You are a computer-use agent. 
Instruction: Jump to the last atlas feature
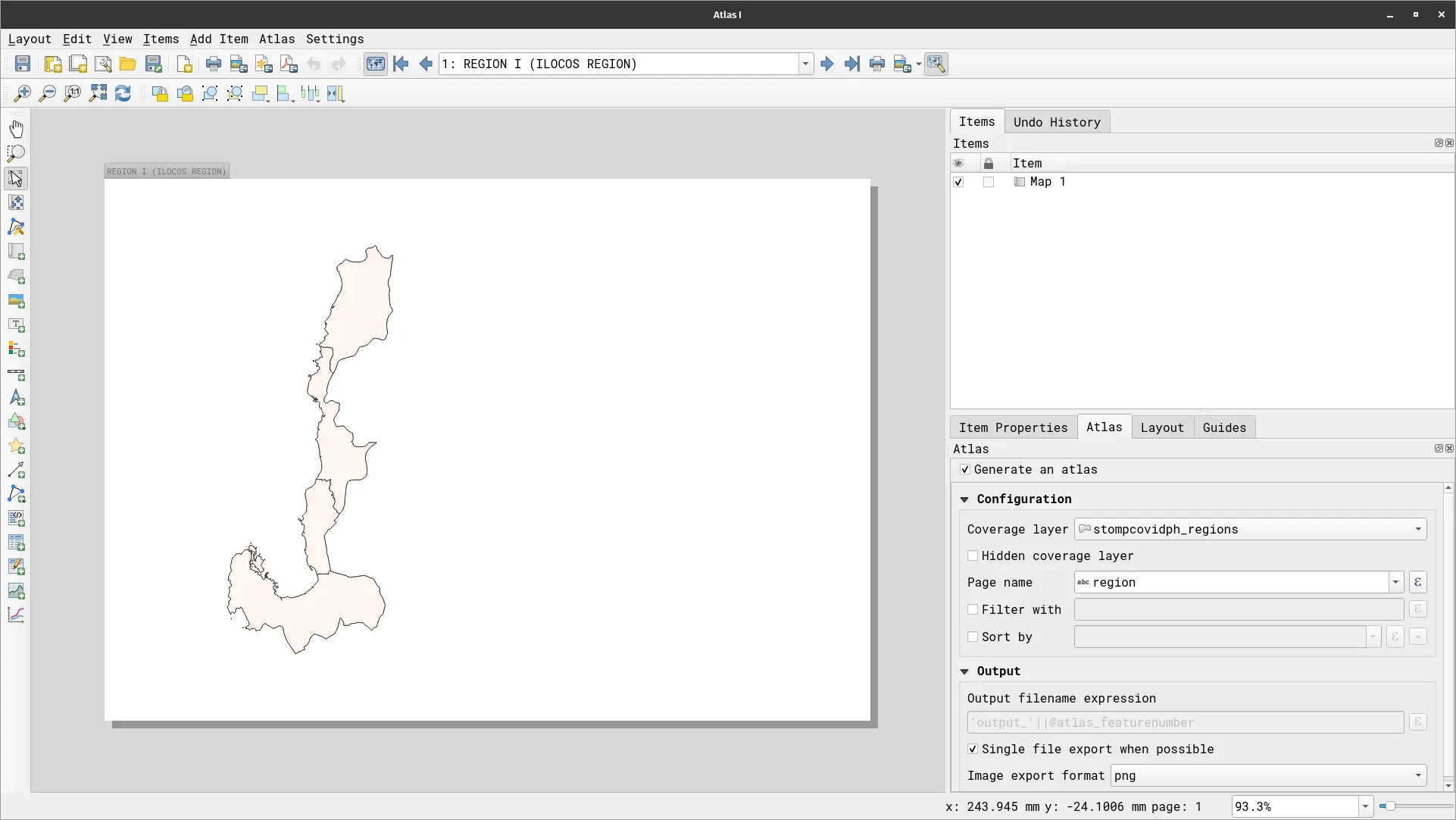852,64
